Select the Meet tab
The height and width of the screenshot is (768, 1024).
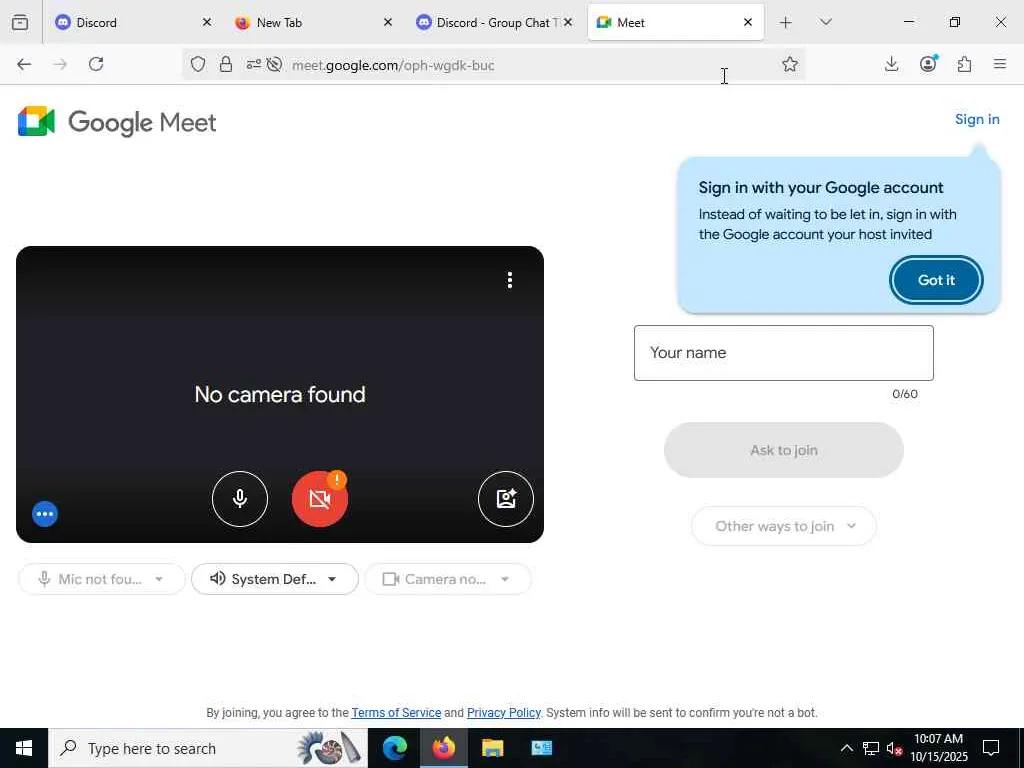675,22
